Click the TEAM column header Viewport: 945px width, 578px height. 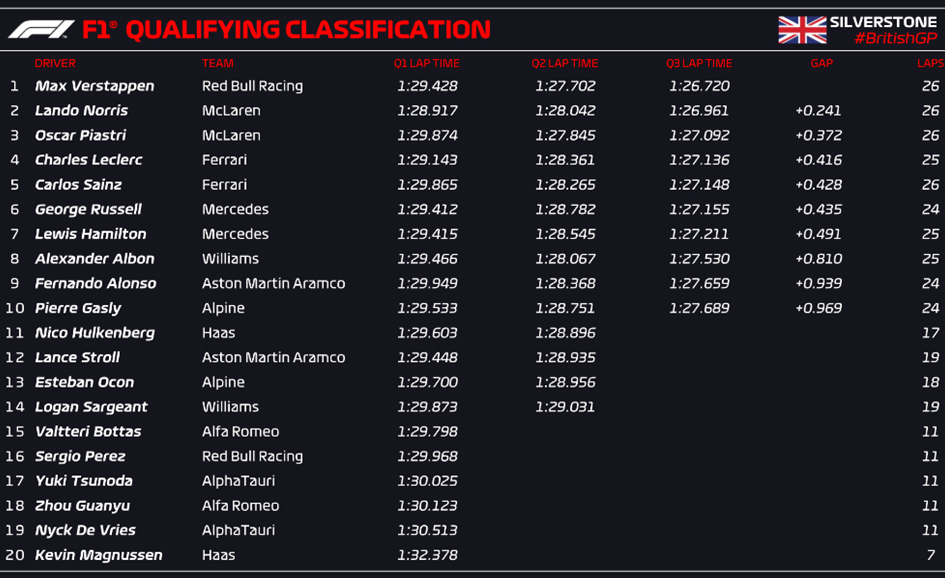pos(217,63)
